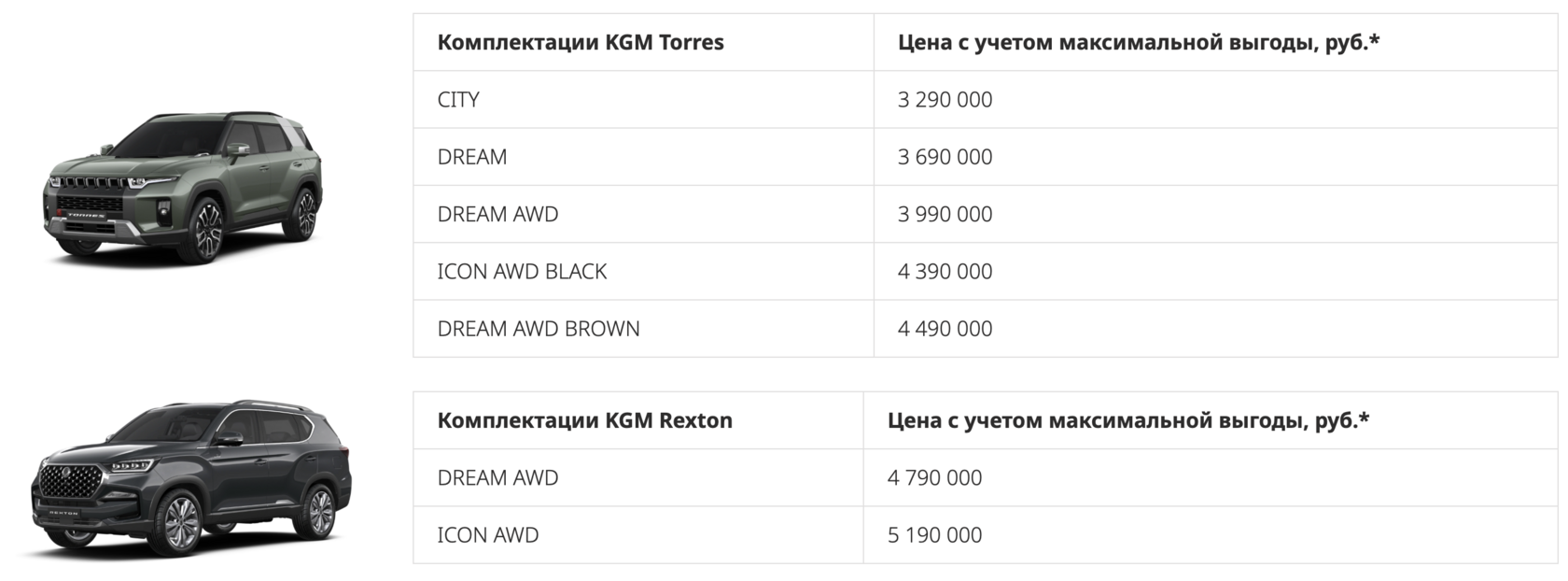1568x581 pixels.
Task: Select the Torres DREAM AWD trim cell
Action: click(497, 215)
